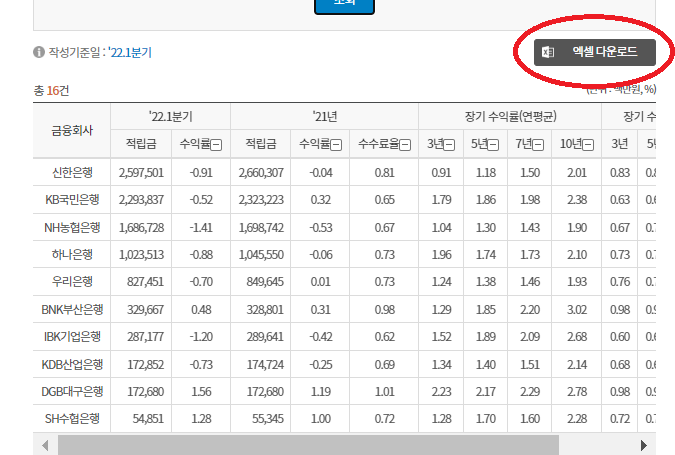Click the left scroll arrow of table
Image resolution: width=675 pixels, height=455 pixels.
point(45,445)
